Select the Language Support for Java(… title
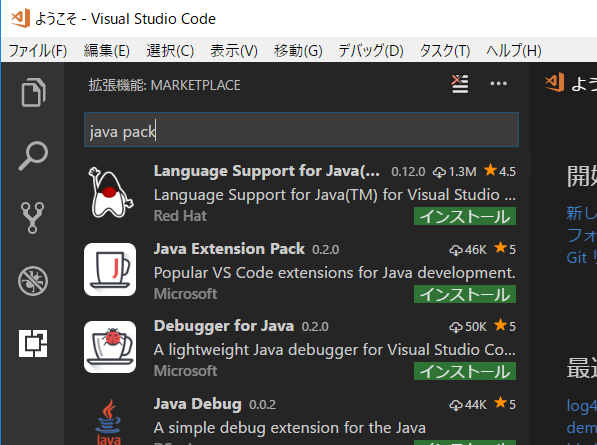 [x=267, y=171]
